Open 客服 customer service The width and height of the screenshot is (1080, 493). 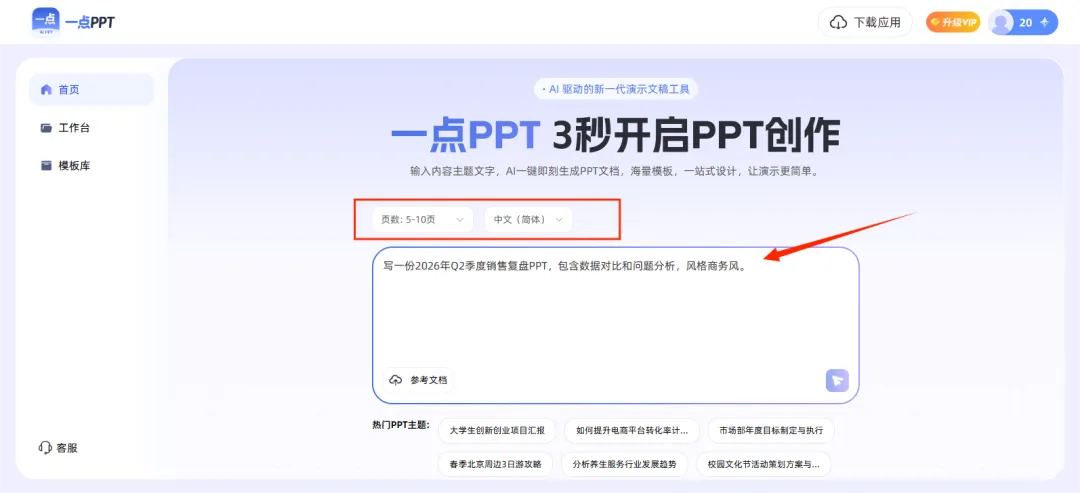point(59,448)
